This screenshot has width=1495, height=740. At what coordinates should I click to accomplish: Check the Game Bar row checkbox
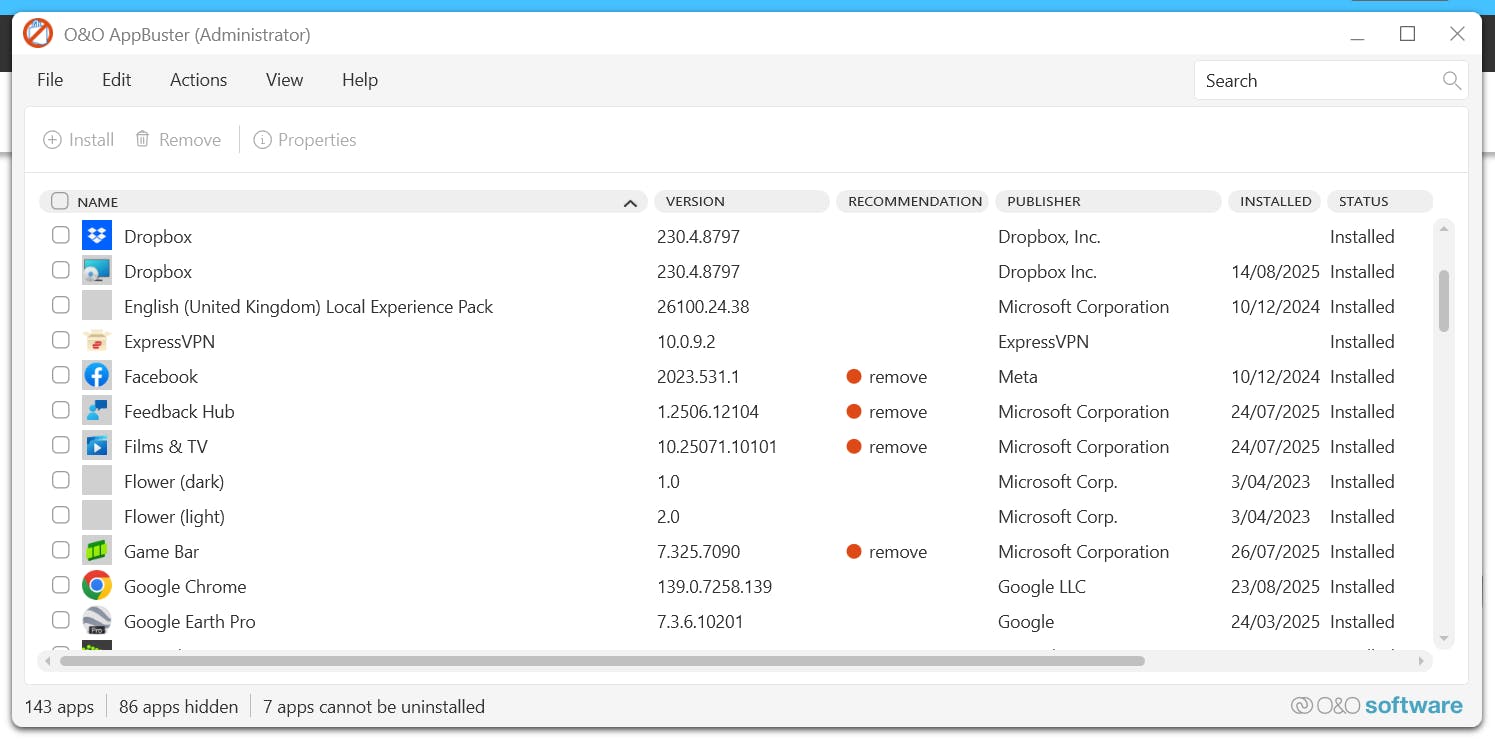pos(61,551)
